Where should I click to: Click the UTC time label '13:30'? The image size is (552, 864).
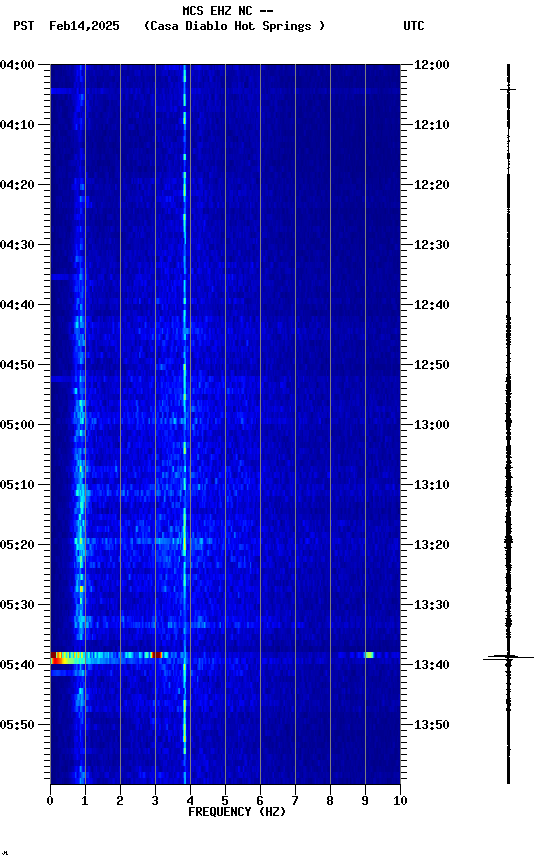(x=432, y=605)
